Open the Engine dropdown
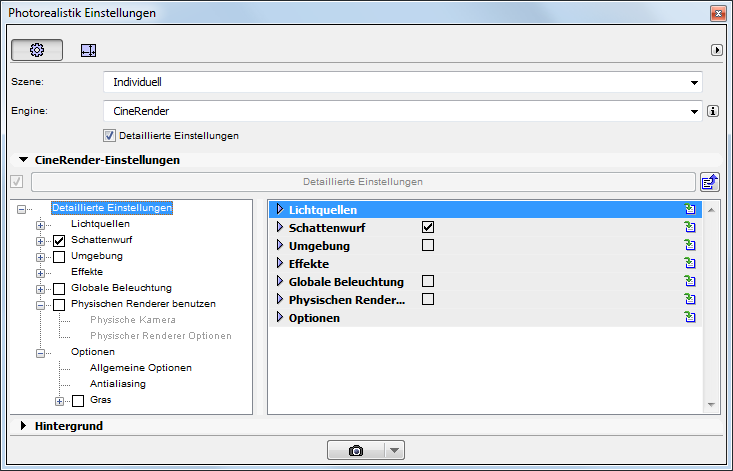This screenshot has width=733, height=471. pyautogui.click(x=402, y=111)
